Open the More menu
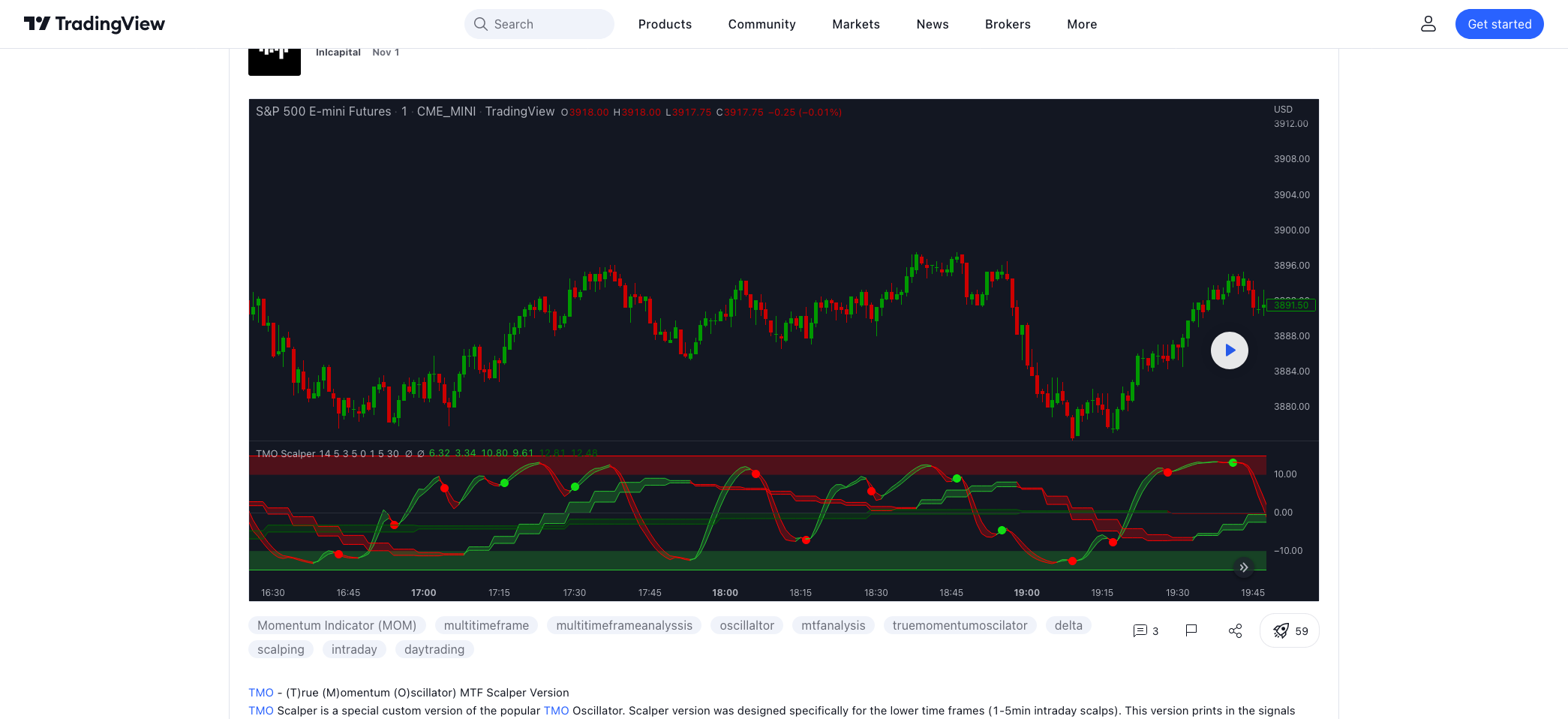 1082,24
